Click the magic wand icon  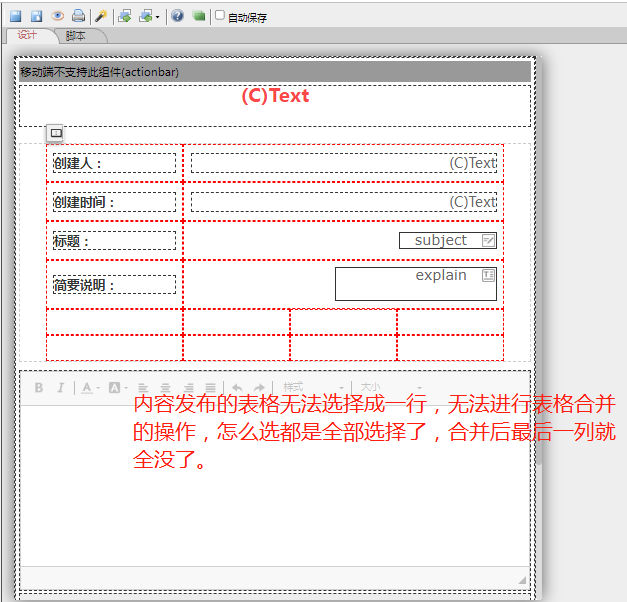click(101, 16)
